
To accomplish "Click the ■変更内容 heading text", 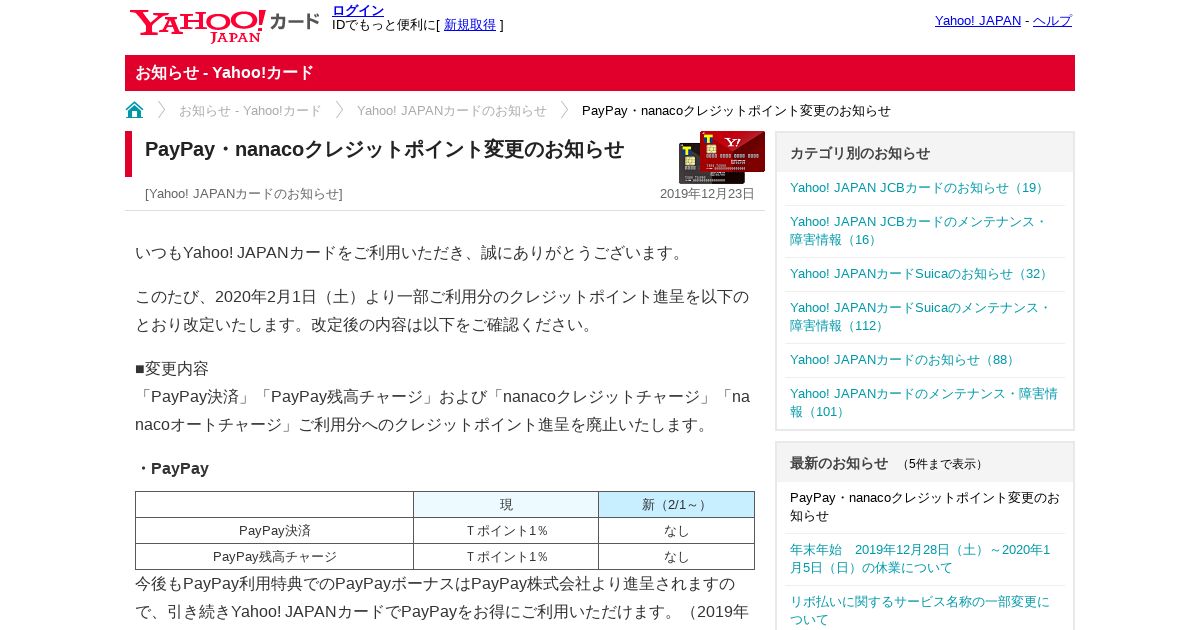I will pos(172,369).
